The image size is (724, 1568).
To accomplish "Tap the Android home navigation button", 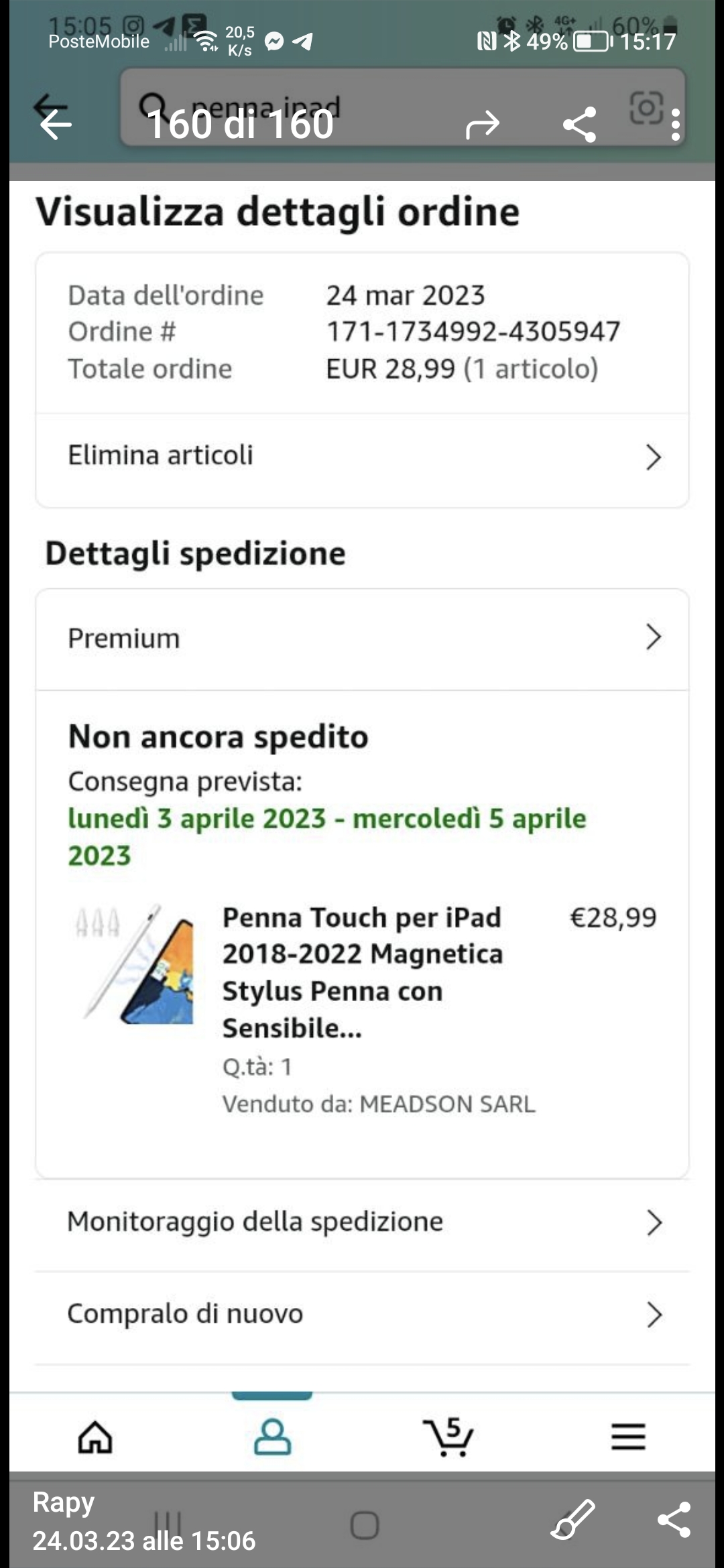I will (x=365, y=1525).
